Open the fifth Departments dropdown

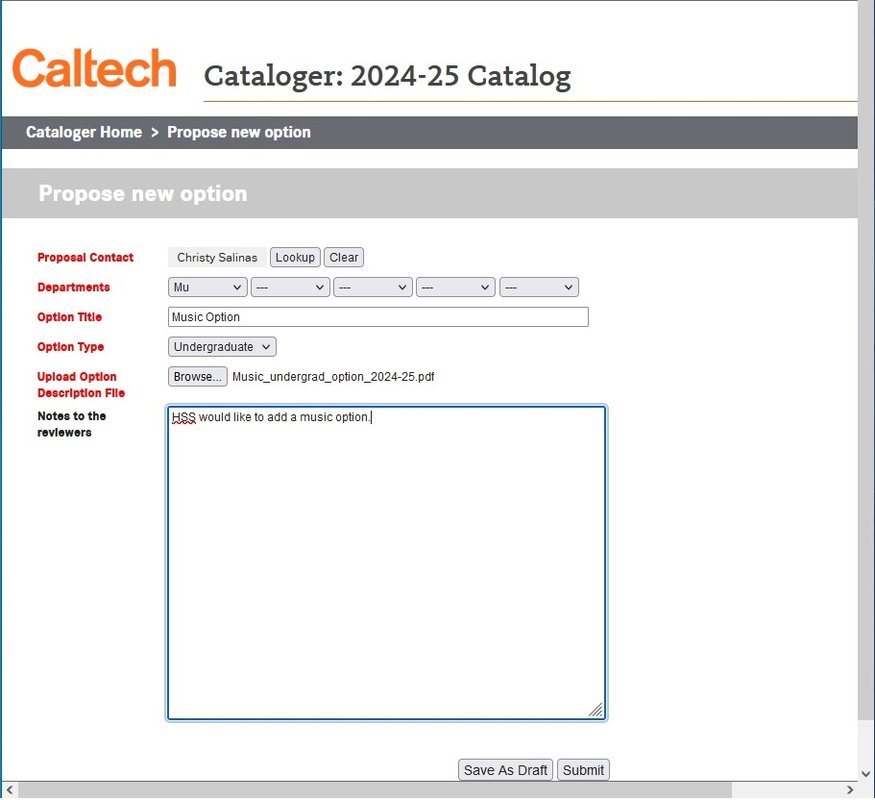(539, 287)
